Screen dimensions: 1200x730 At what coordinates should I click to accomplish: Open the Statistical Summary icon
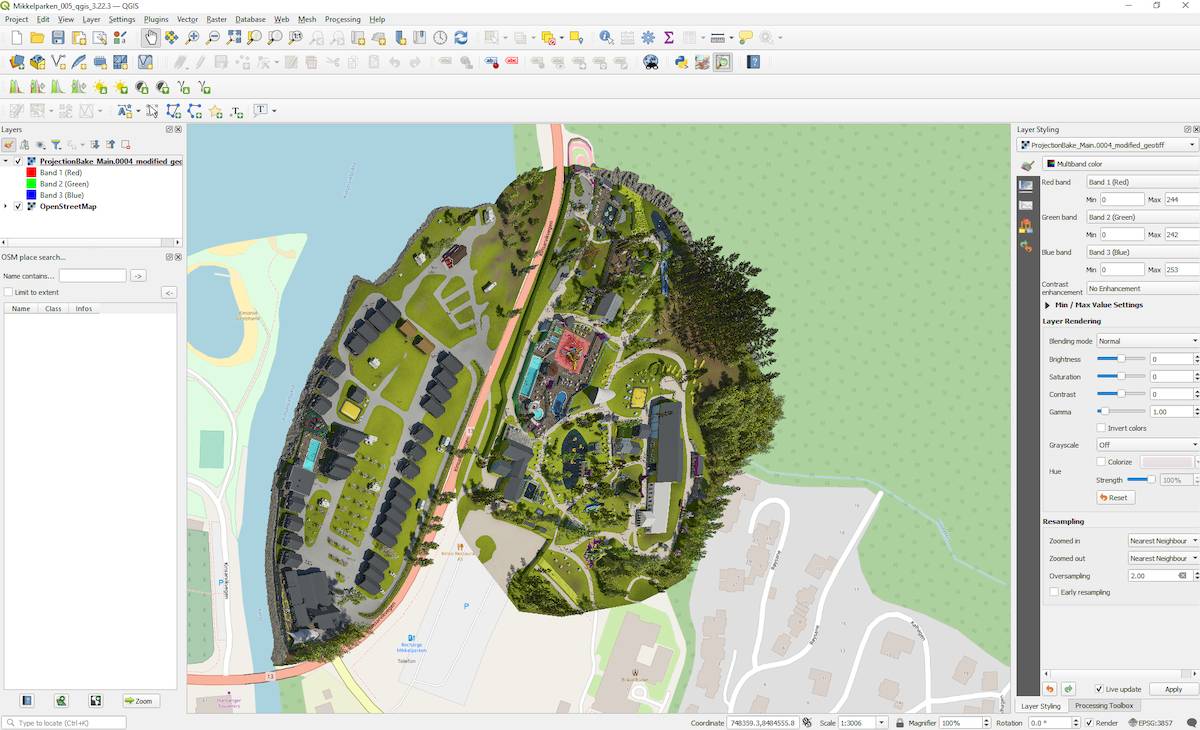click(668, 38)
